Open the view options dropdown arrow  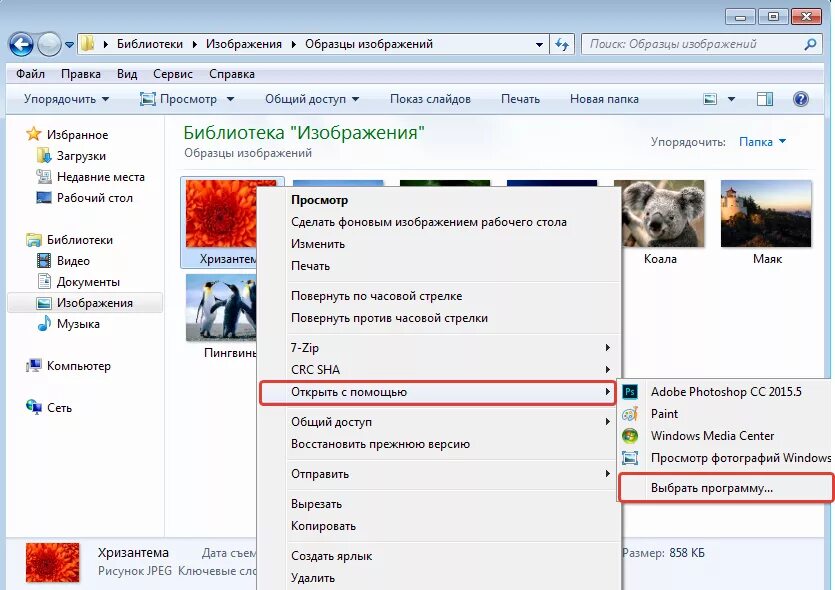tap(731, 99)
